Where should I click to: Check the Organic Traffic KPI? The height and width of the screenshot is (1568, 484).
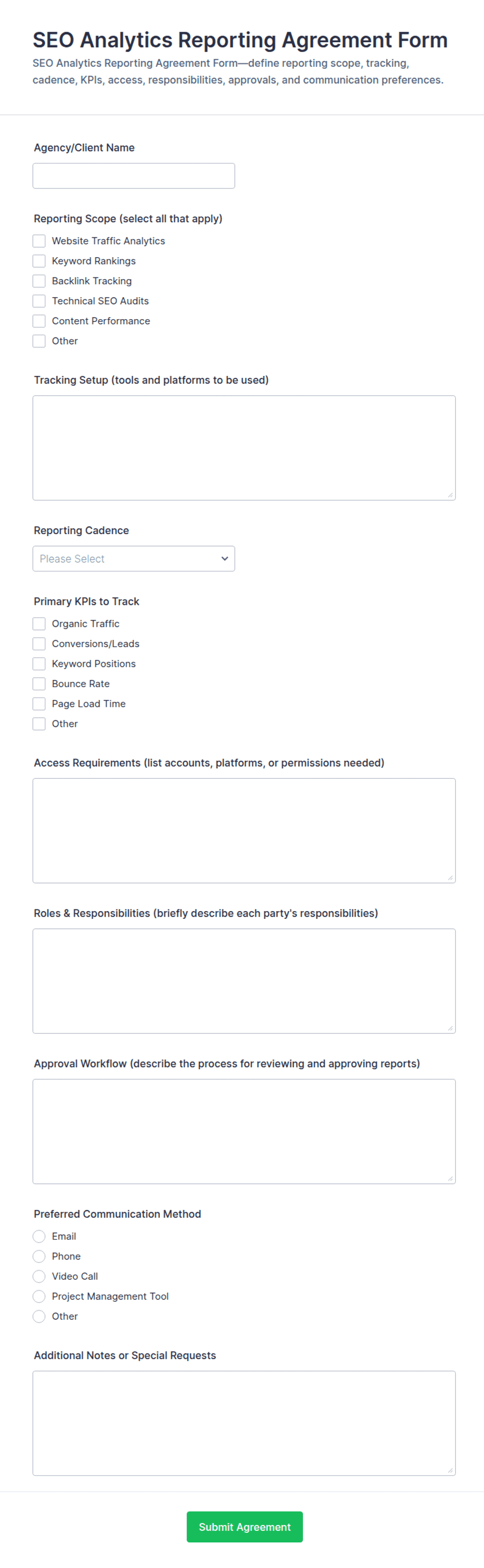point(39,624)
